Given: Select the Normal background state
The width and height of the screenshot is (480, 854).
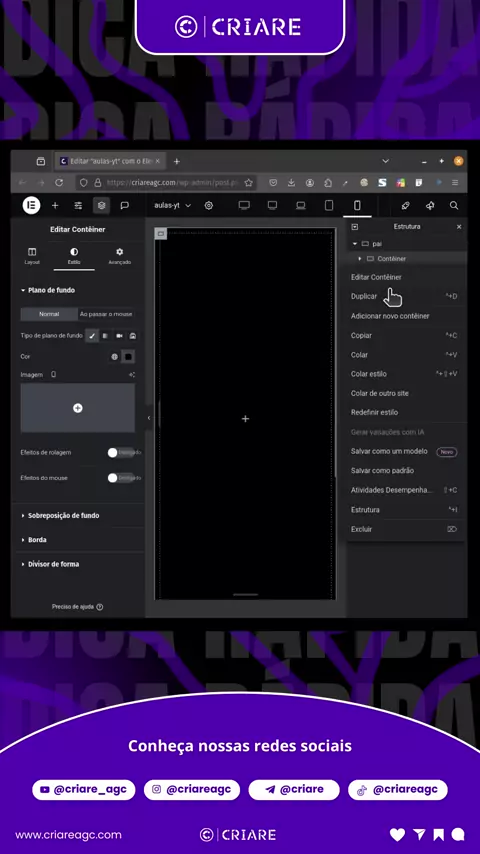Looking at the screenshot, I should pos(49,314).
